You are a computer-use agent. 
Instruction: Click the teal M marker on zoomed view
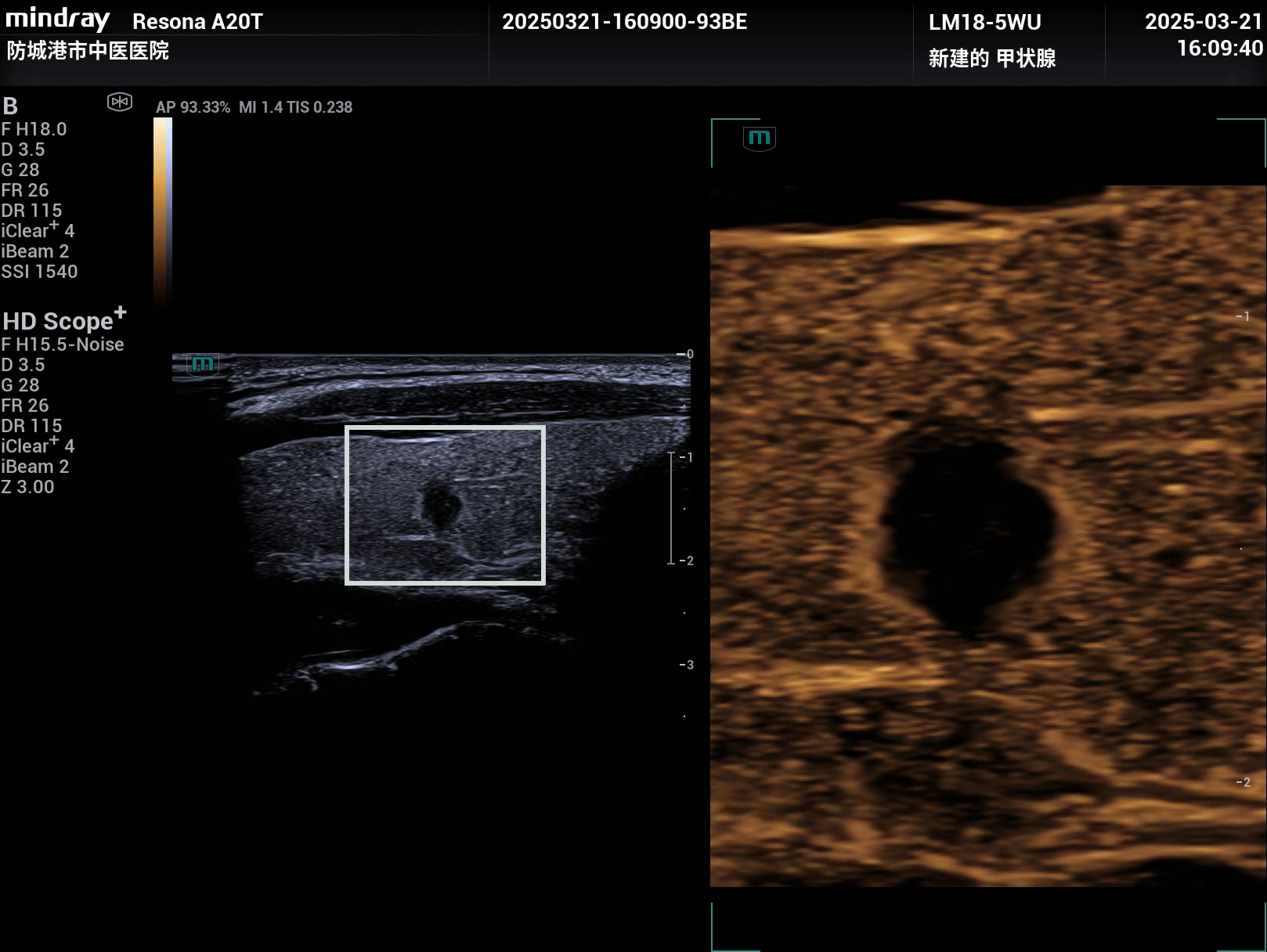click(759, 139)
